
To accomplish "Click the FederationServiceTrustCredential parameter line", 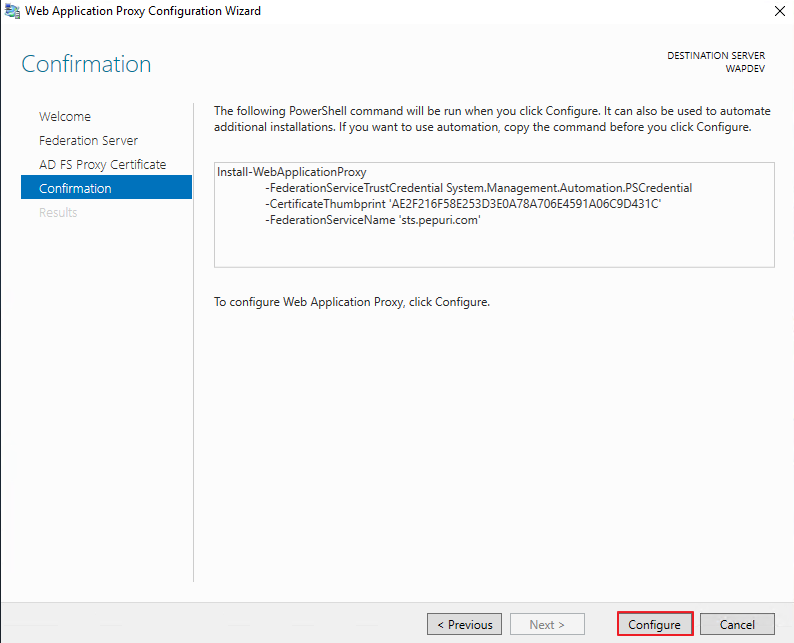I will tap(479, 188).
